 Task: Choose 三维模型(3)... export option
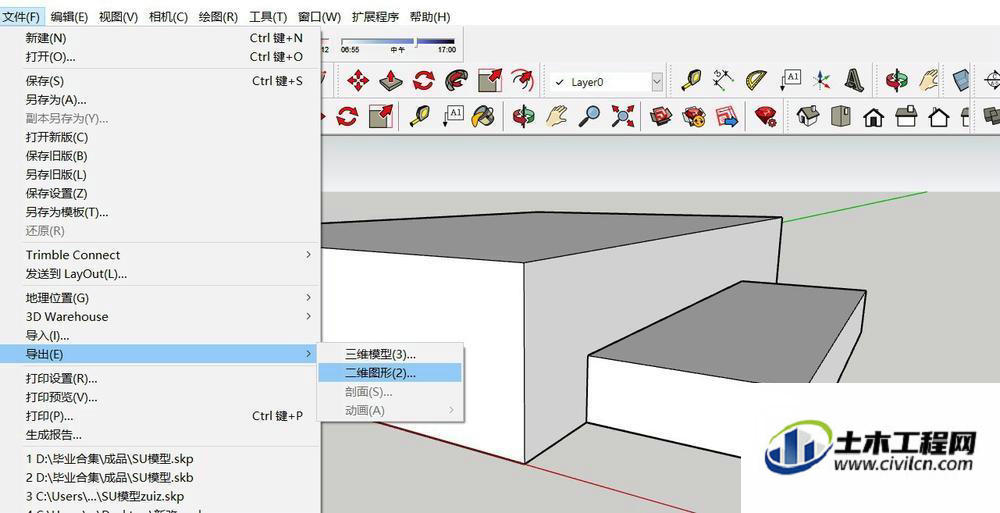pos(390,354)
